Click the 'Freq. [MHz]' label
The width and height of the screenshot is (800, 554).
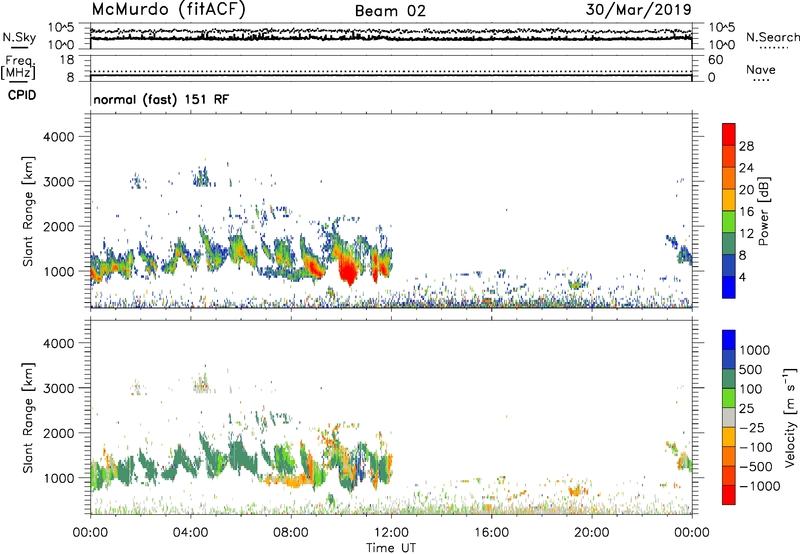18,67
